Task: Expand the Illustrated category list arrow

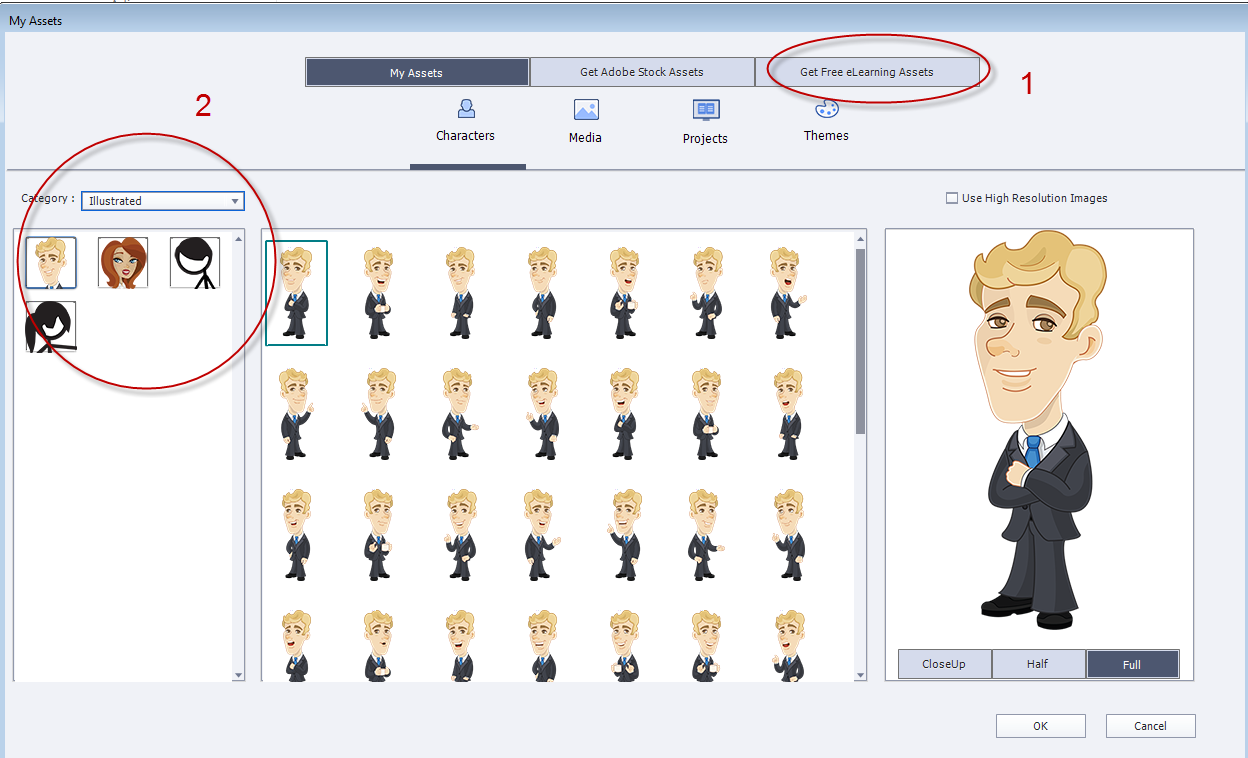Action: pos(236,200)
